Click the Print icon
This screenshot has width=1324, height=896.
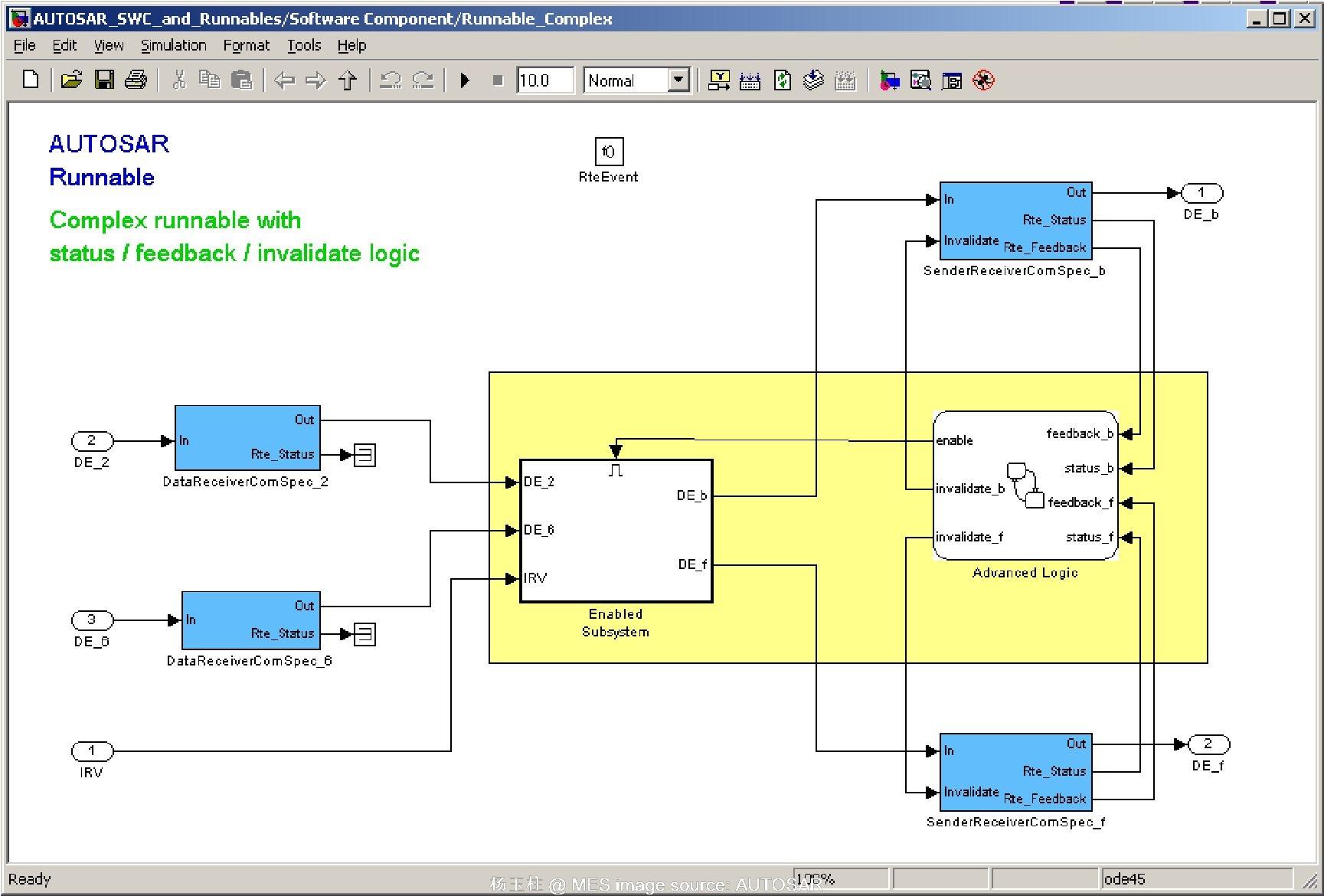[x=136, y=80]
